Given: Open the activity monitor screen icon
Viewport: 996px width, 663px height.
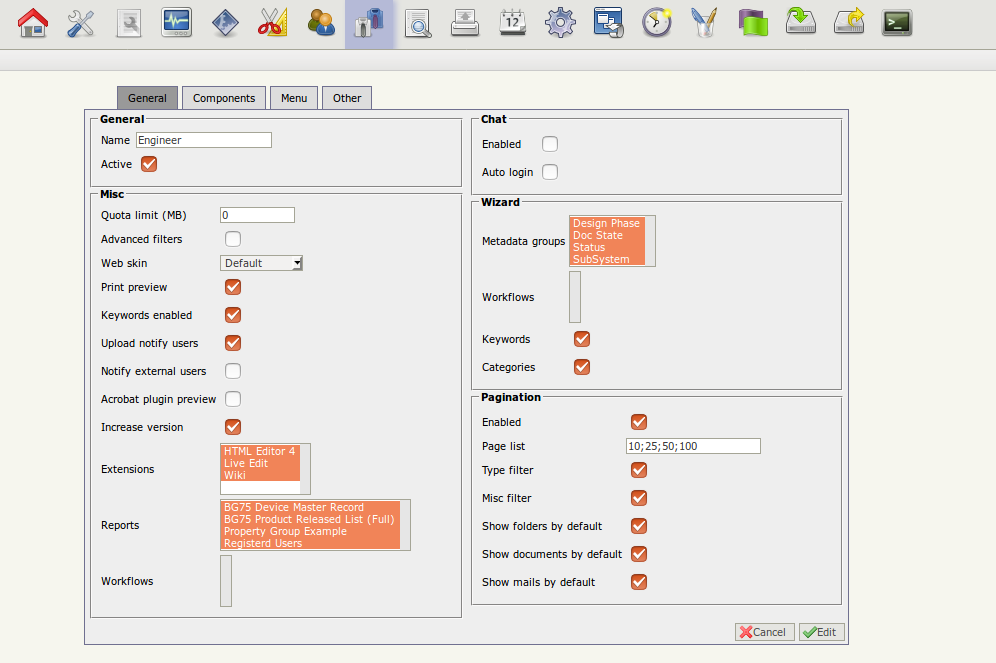Looking at the screenshot, I should pyautogui.click(x=177, y=22).
